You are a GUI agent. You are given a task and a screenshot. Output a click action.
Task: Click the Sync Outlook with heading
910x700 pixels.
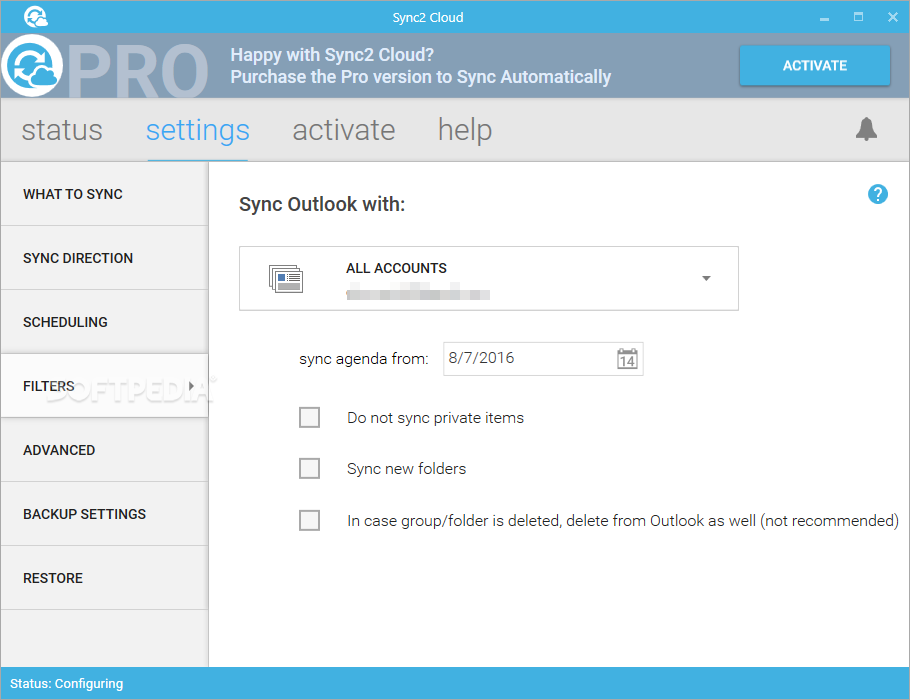tap(322, 204)
